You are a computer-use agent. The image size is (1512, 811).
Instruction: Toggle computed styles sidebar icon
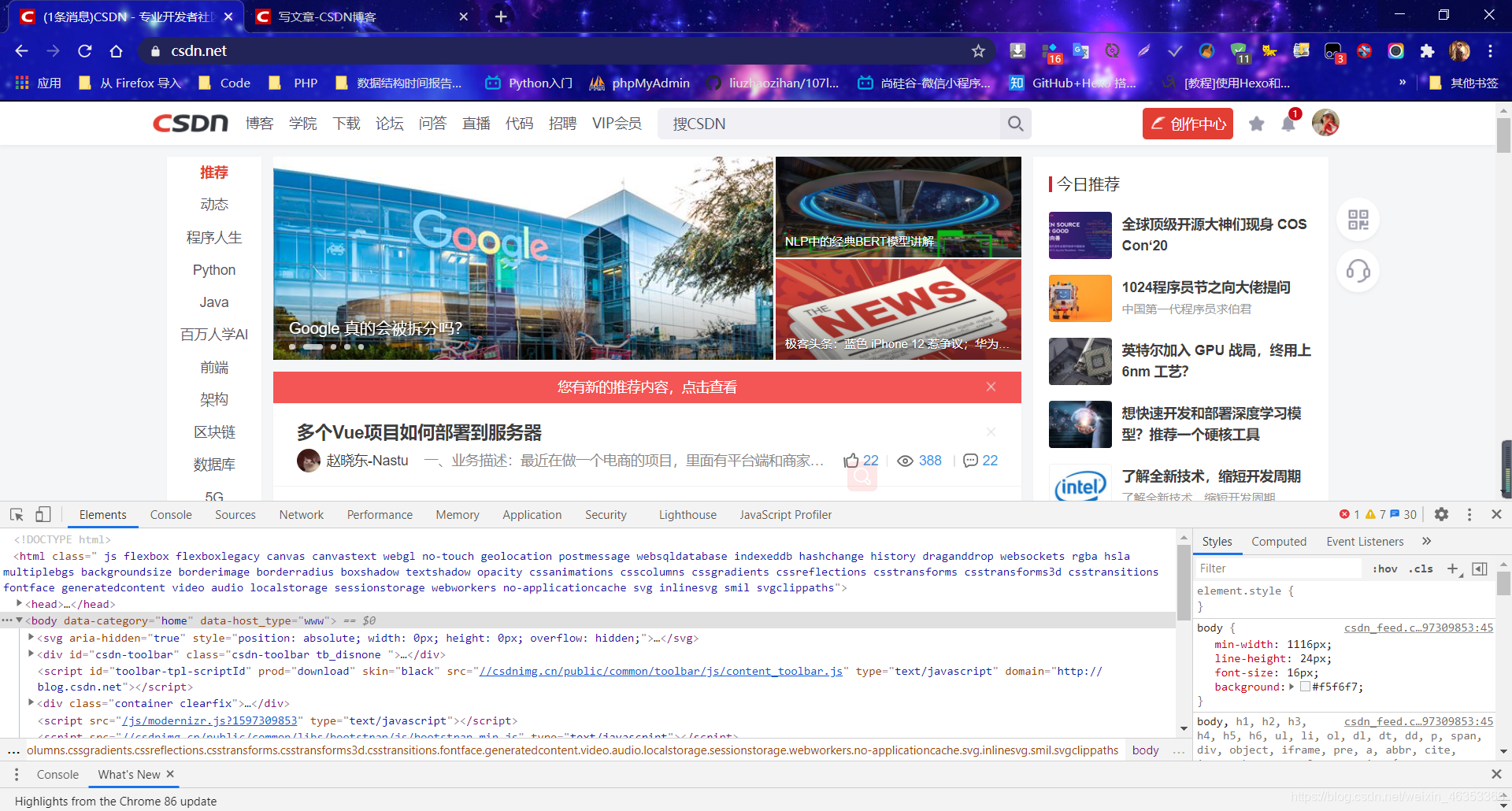(1480, 568)
